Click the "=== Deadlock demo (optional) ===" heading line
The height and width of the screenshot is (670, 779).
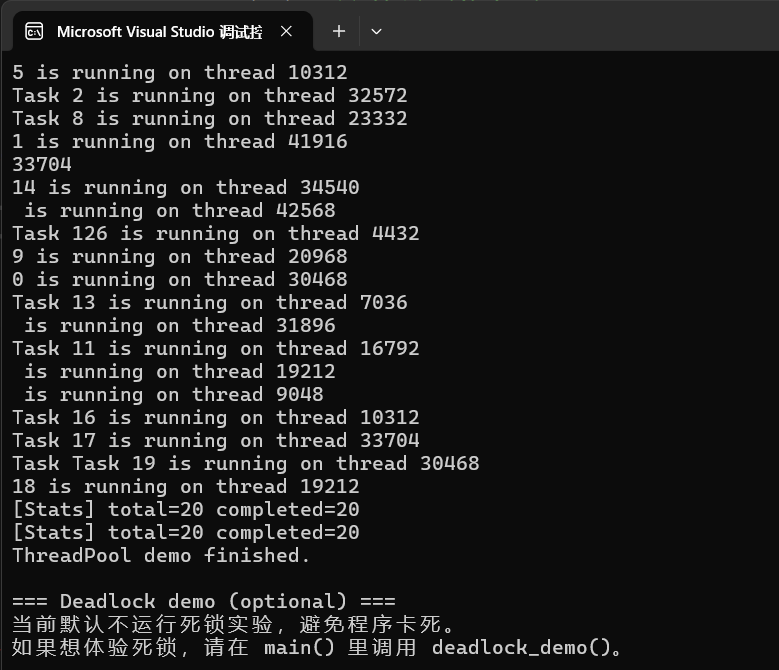pyautogui.click(x=203, y=601)
